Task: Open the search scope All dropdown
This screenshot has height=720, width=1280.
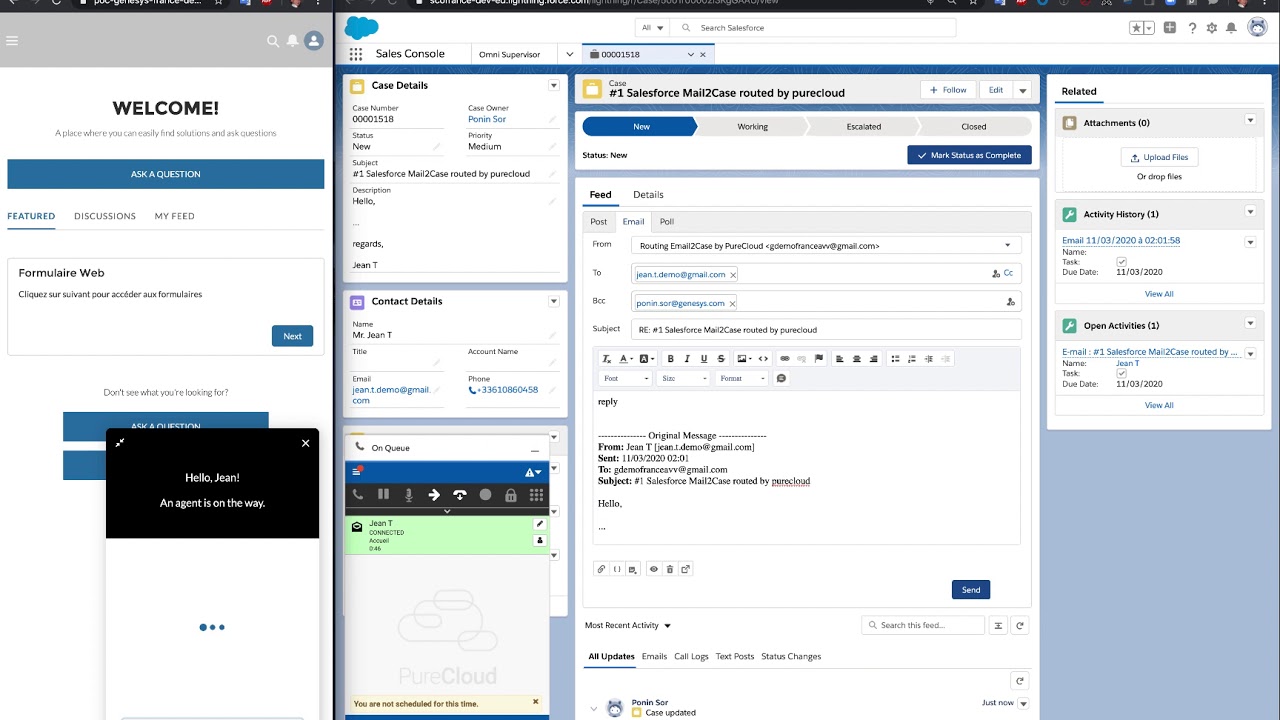Action: click(x=652, y=28)
